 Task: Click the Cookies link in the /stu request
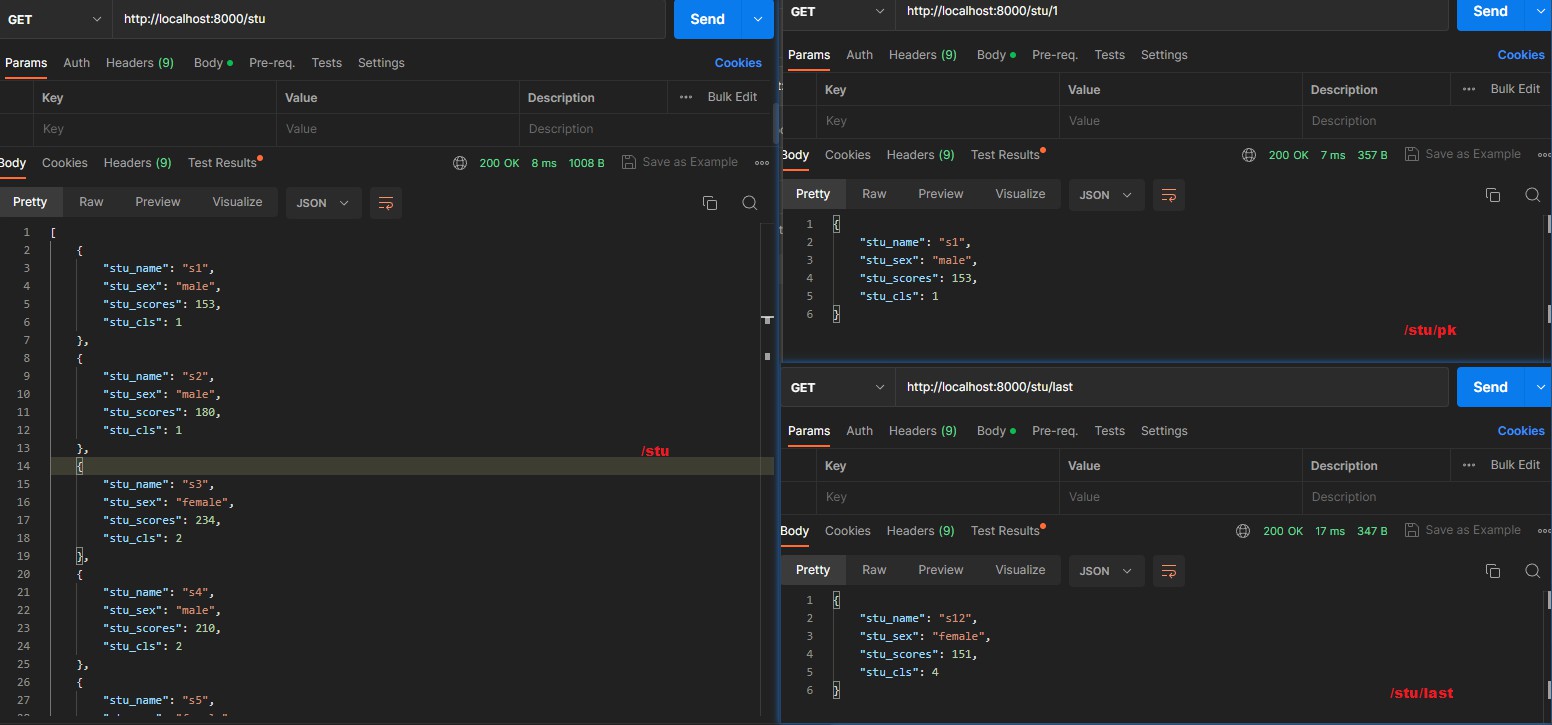(738, 63)
